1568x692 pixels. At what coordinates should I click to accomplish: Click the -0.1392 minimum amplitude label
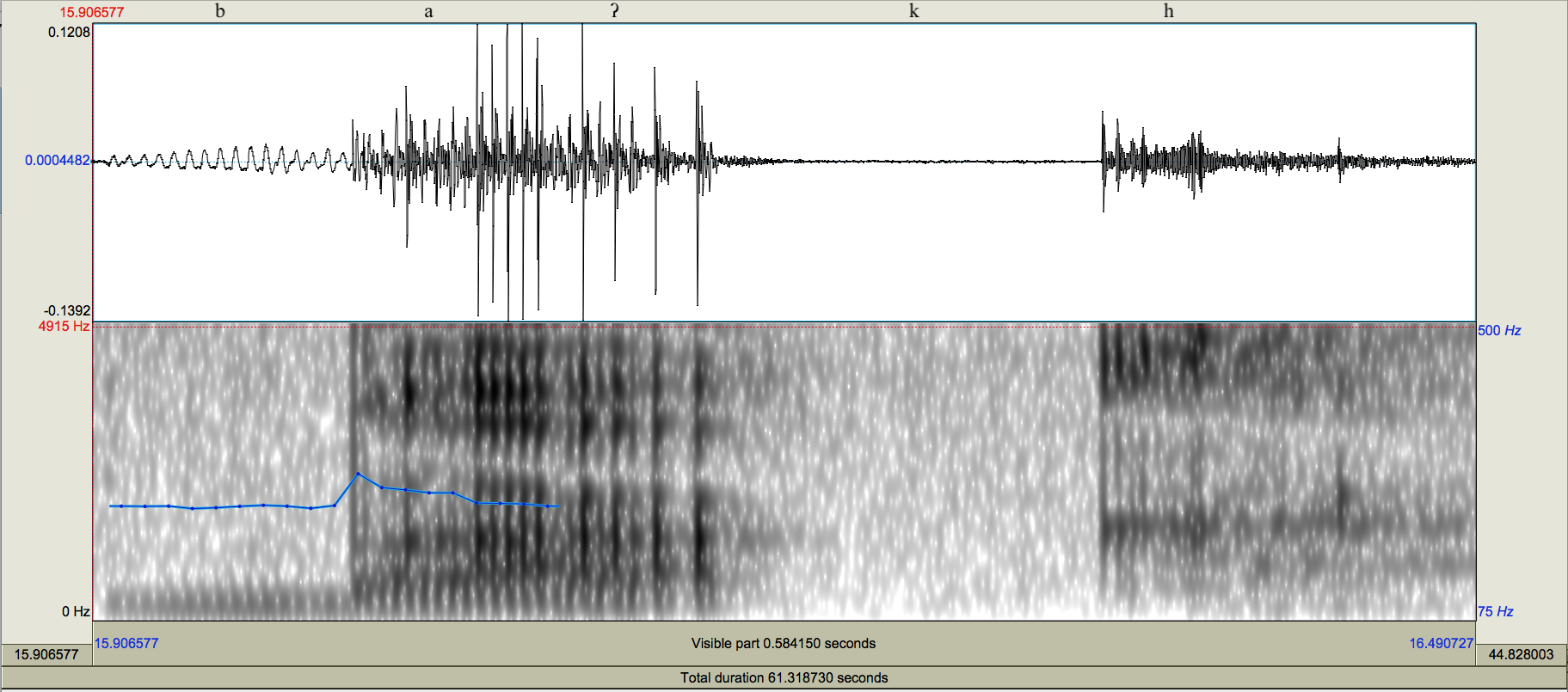(67, 310)
